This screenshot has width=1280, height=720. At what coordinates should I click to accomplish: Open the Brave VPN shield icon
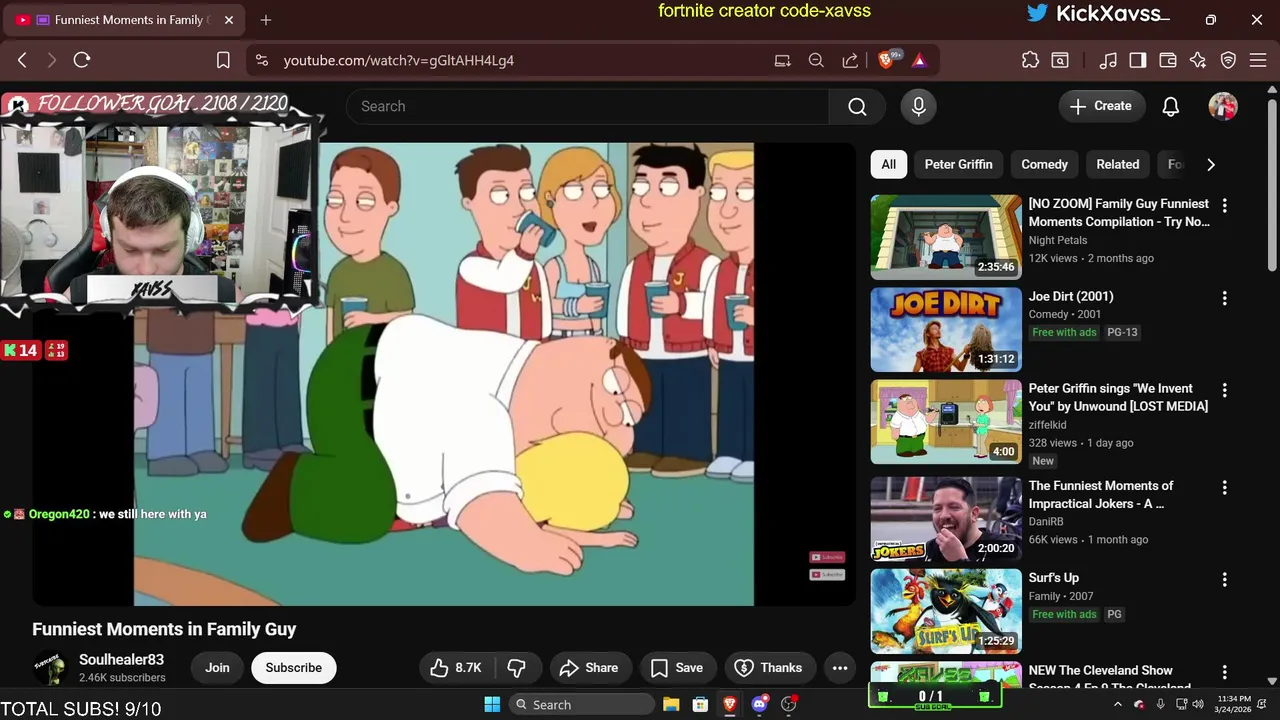[1229, 60]
